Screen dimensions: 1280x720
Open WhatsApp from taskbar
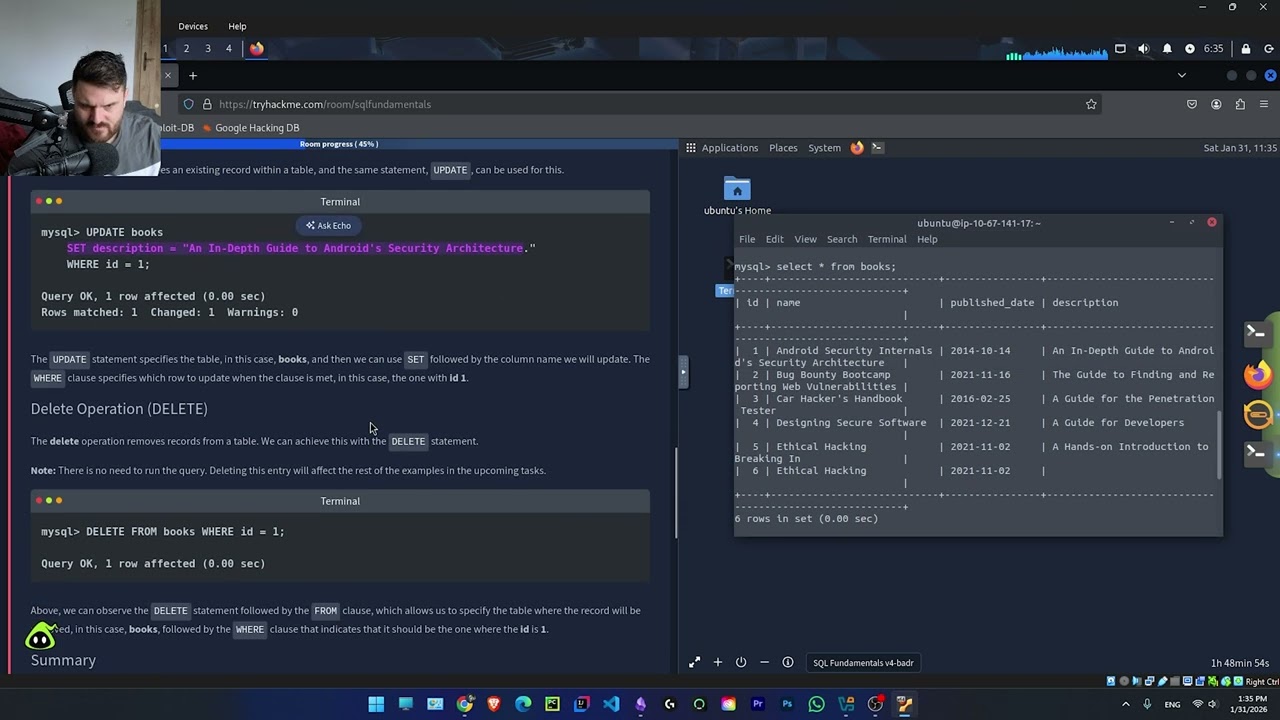(817, 704)
